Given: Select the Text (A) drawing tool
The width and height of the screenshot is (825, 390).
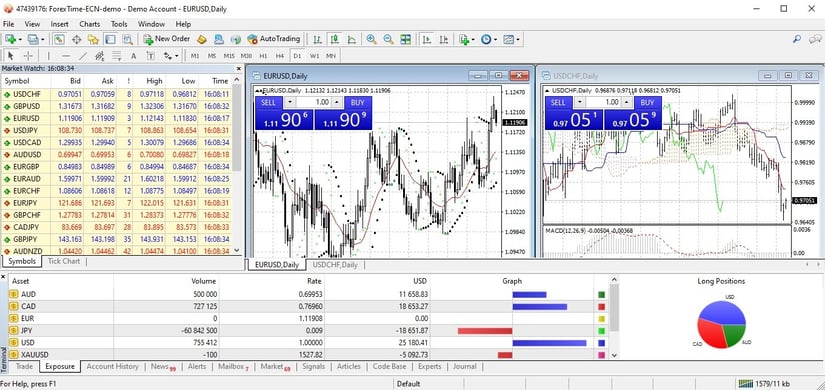Looking at the screenshot, I should [x=134, y=55].
